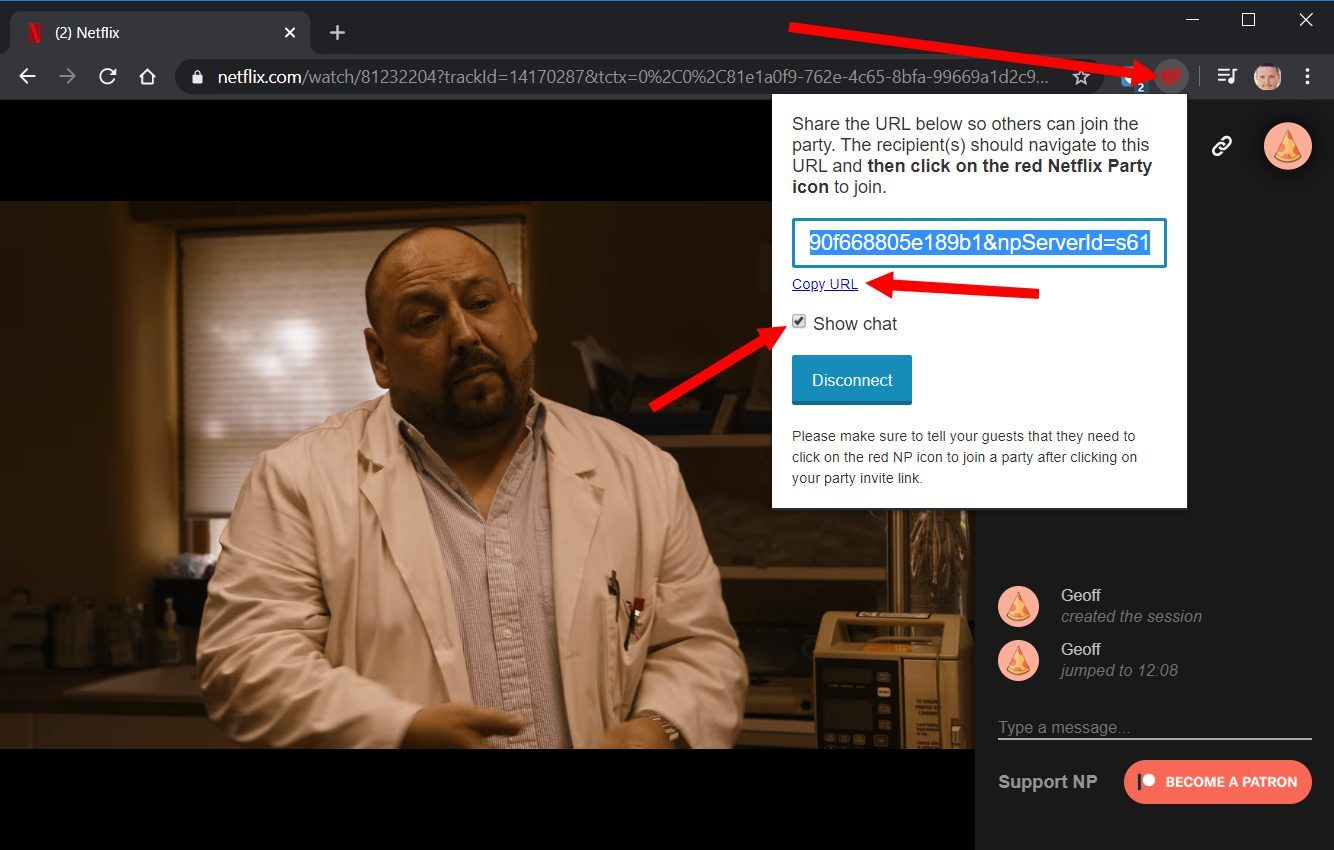Click the pizza user avatar at sidebar top
Viewport: 1334px width, 850px height.
(x=1288, y=146)
